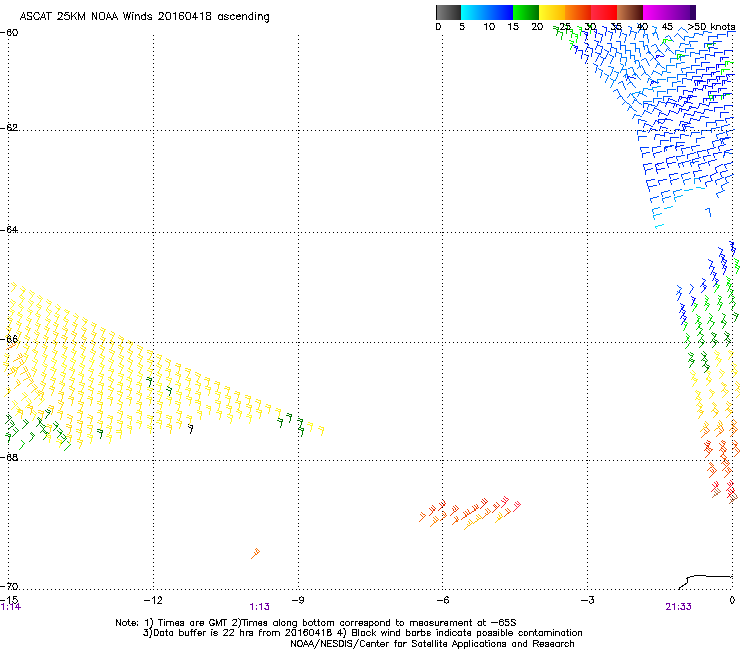Click the '-15' longitude axis label

point(9,599)
